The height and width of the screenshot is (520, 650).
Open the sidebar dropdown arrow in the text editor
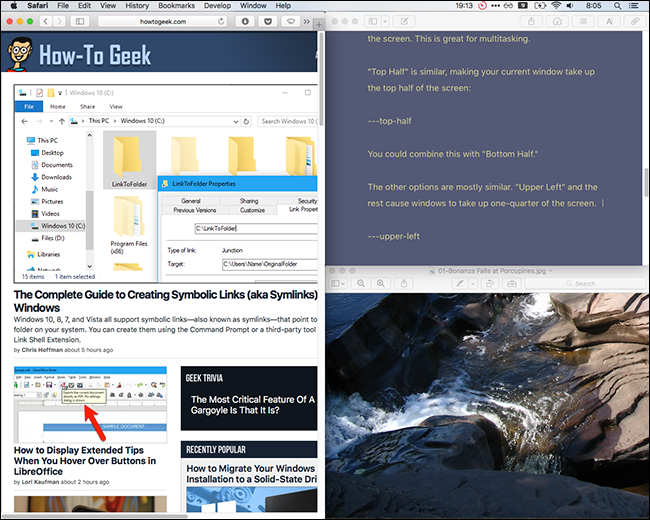coord(385,21)
